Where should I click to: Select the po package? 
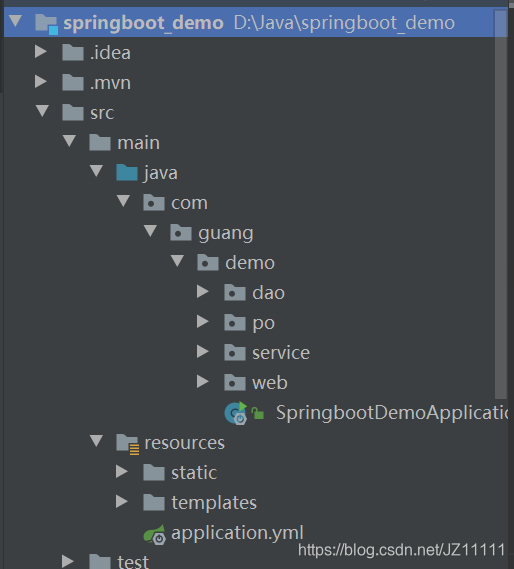[264, 323]
